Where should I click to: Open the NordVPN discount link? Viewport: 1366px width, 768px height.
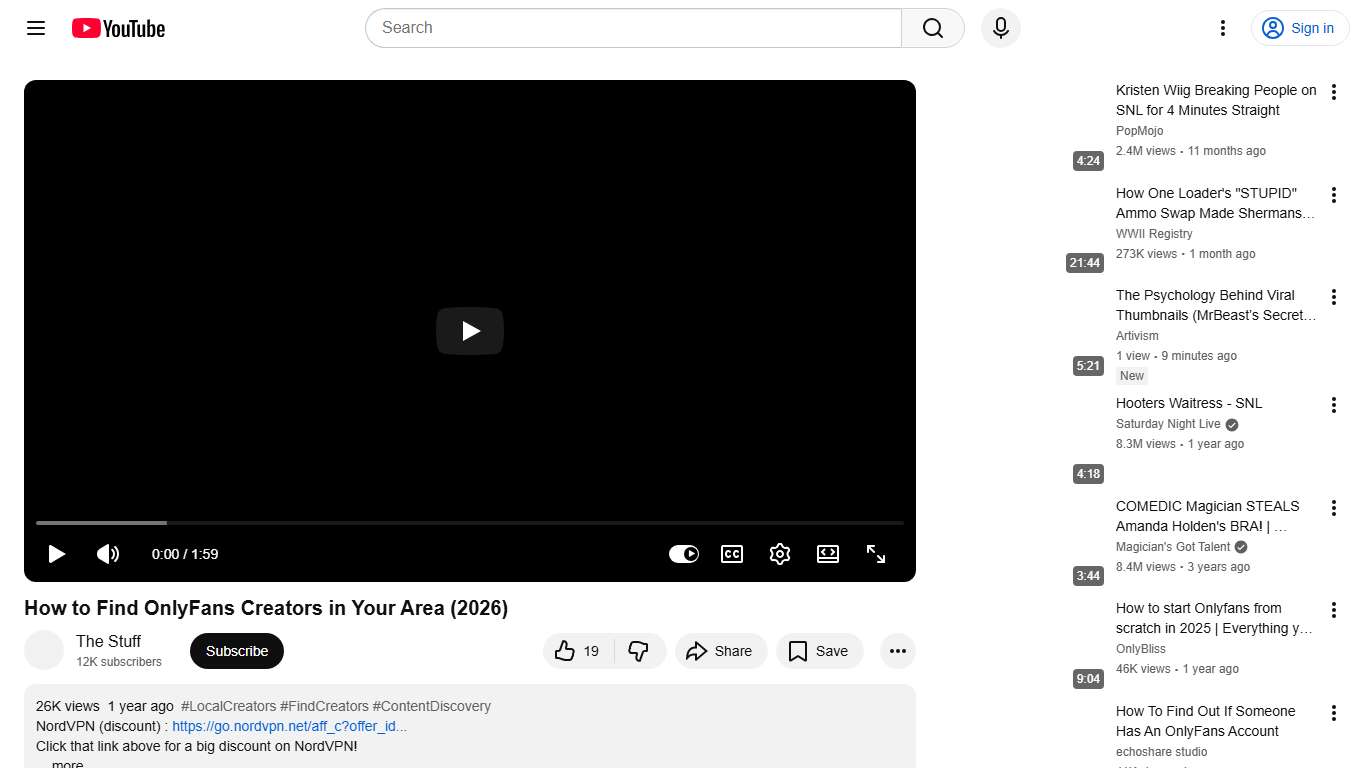point(290,726)
